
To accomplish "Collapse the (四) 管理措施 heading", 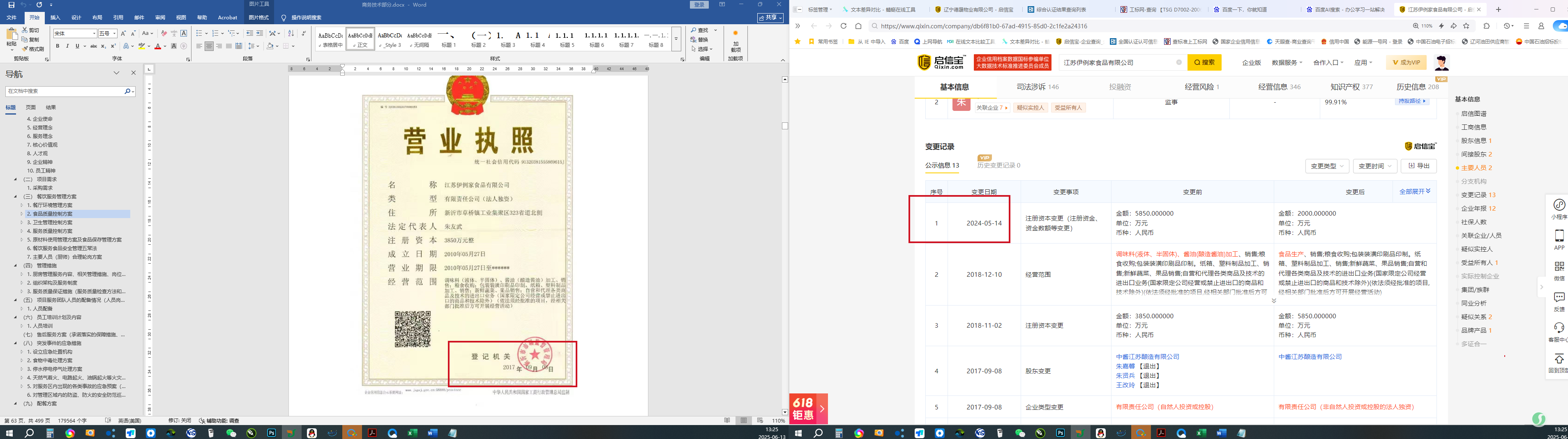I will pyautogui.click(x=15, y=266).
